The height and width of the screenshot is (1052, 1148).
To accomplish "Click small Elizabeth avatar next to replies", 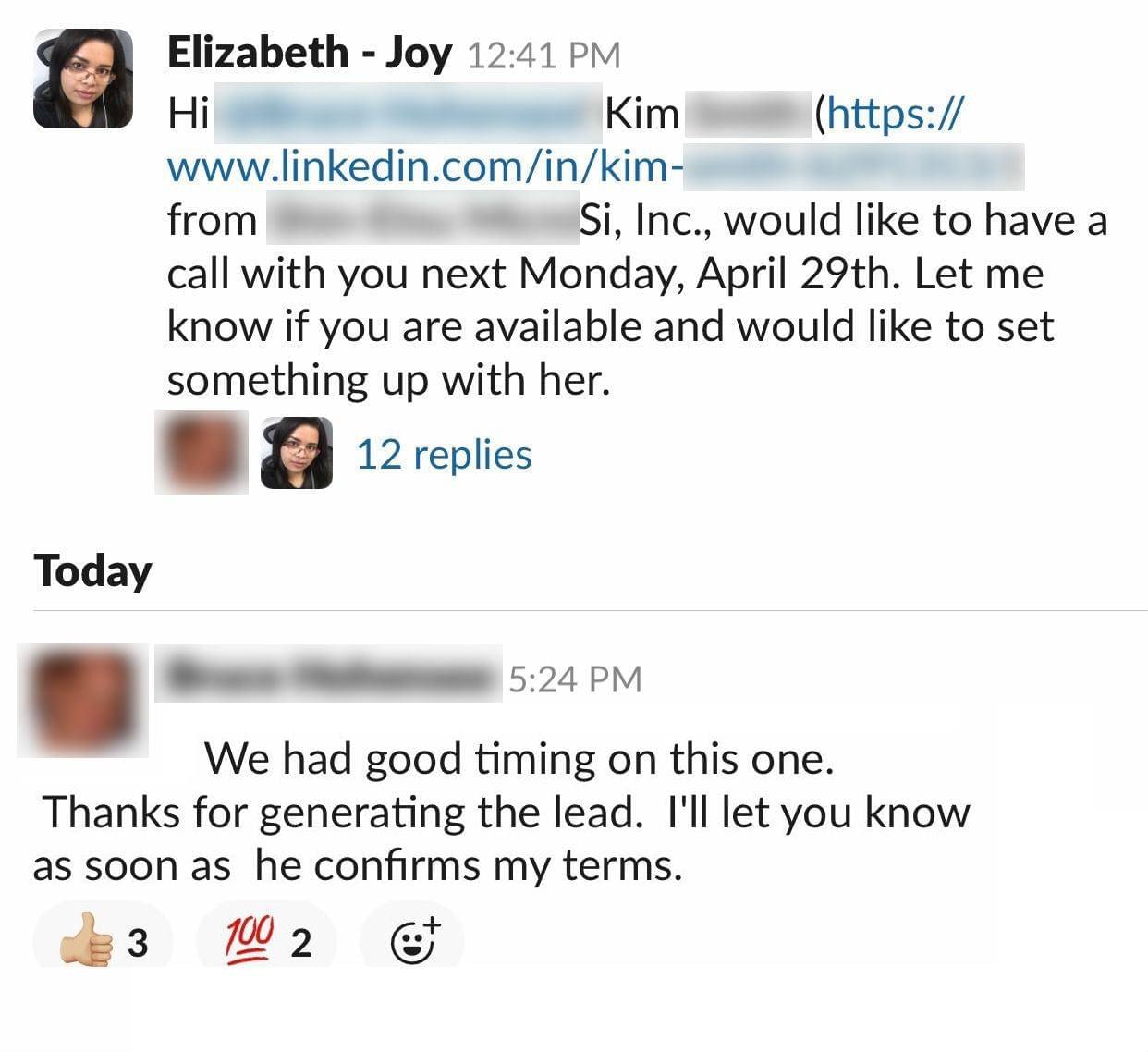I will (x=297, y=452).
